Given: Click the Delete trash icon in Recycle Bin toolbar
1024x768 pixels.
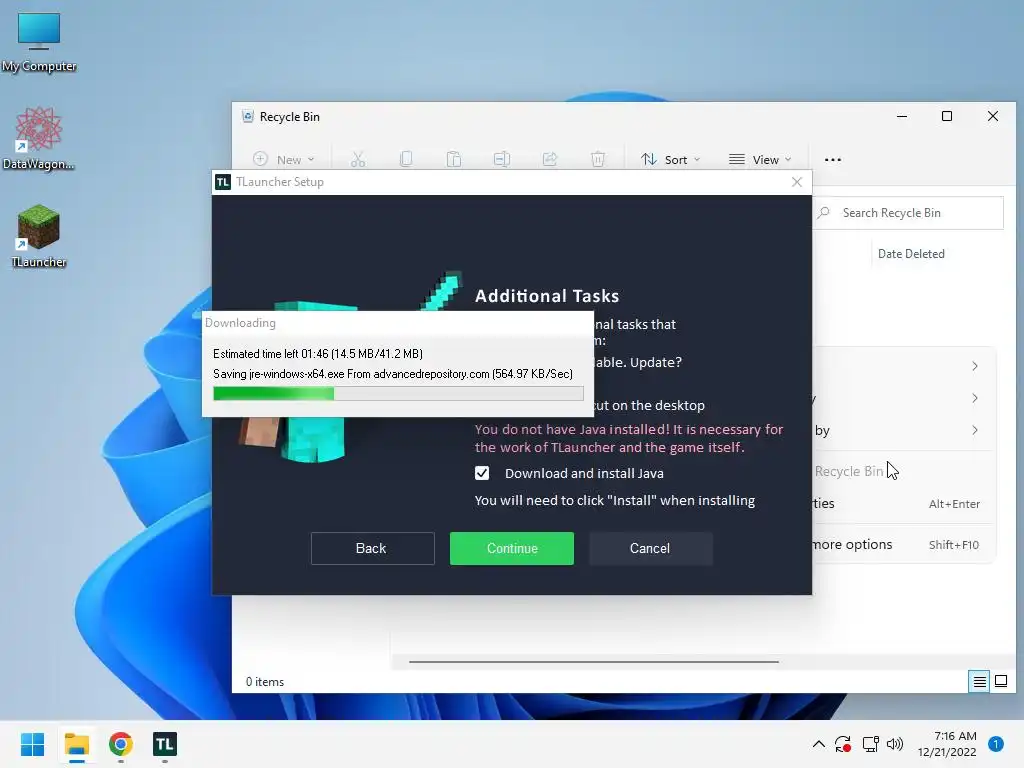Looking at the screenshot, I should pyautogui.click(x=598, y=159).
